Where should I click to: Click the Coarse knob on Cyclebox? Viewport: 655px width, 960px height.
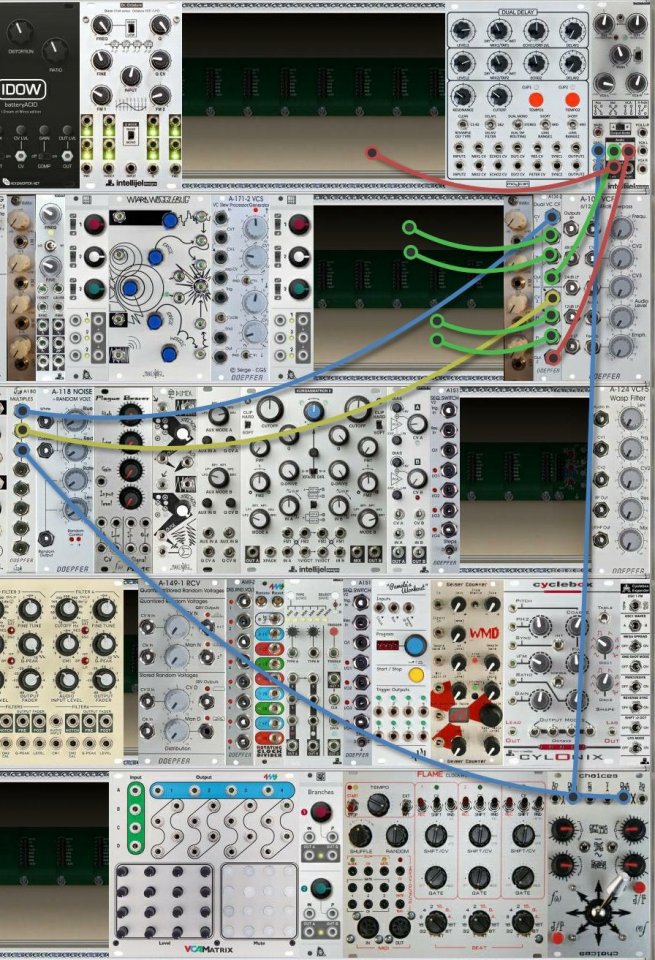click(575, 626)
